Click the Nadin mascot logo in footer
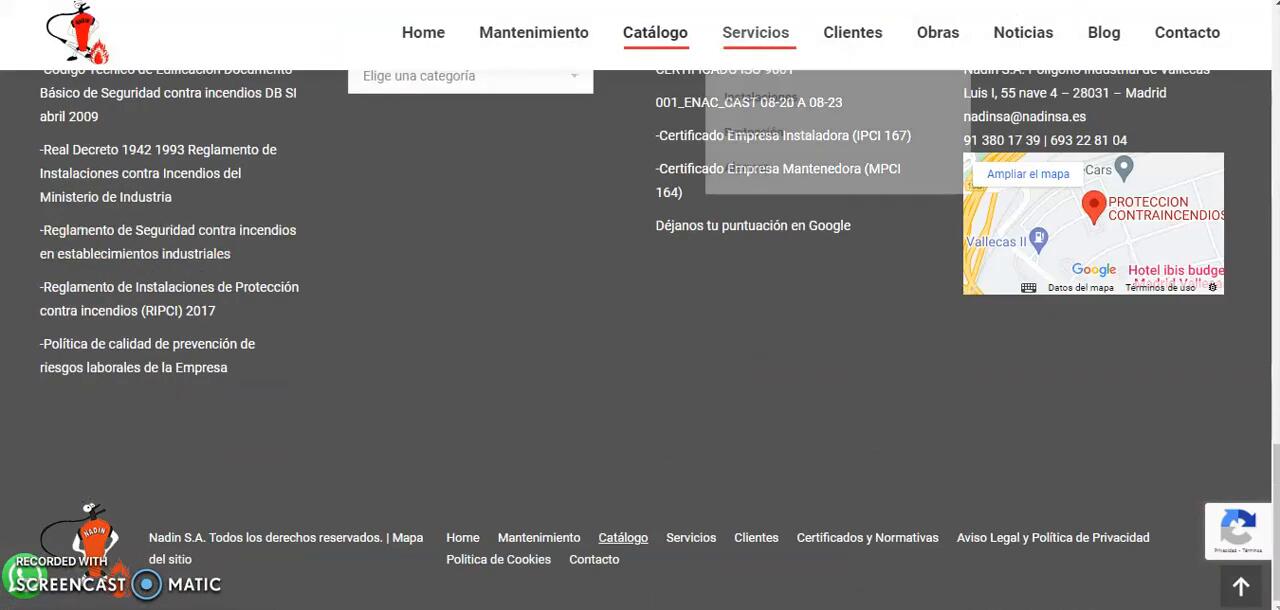Viewport: 1280px width, 610px height. pos(92,530)
